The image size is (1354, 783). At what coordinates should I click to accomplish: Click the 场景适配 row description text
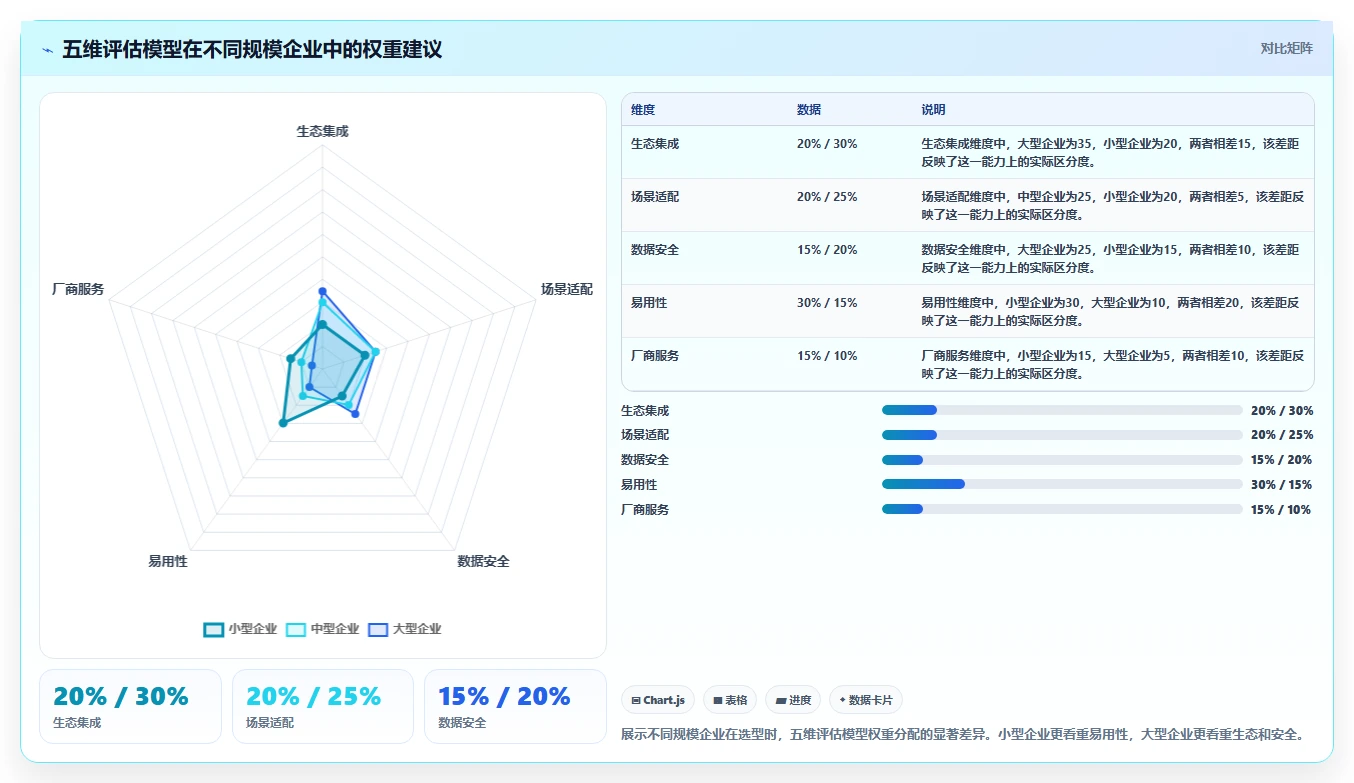tap(1112, 205)
